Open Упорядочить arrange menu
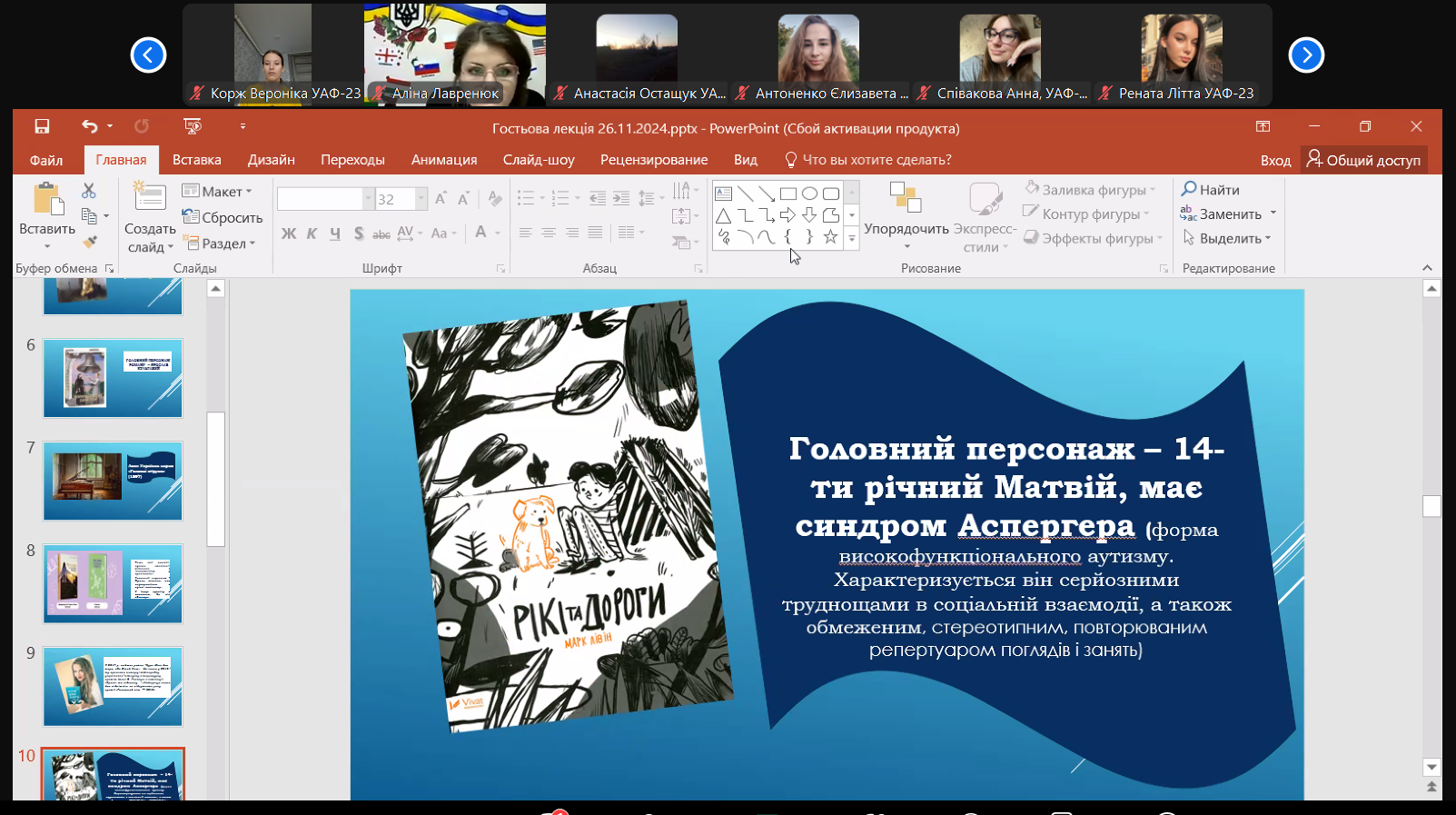Viewport: 1456px width, 815px height. (x=906, y=216)
